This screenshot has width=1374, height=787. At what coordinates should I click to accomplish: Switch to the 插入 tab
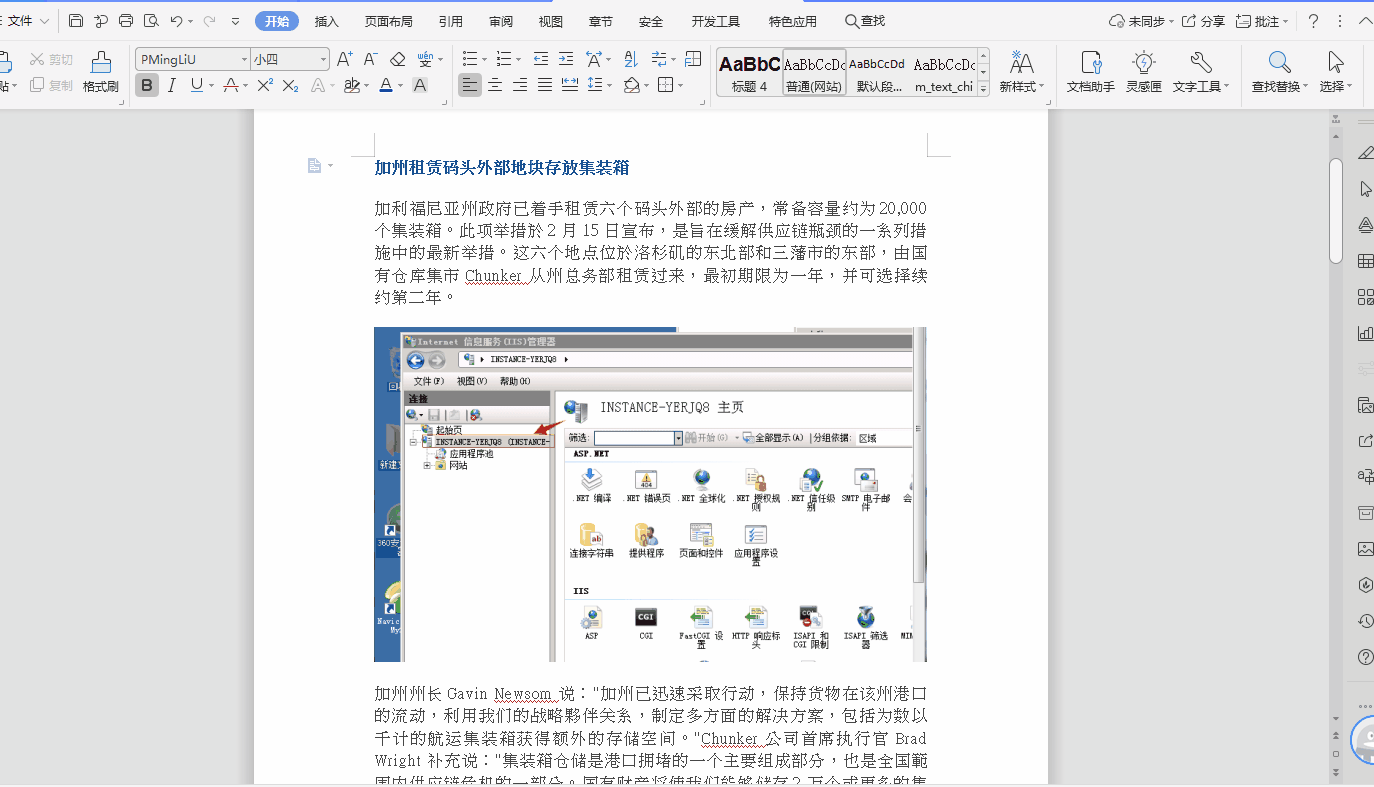click(x=327, y=21)
